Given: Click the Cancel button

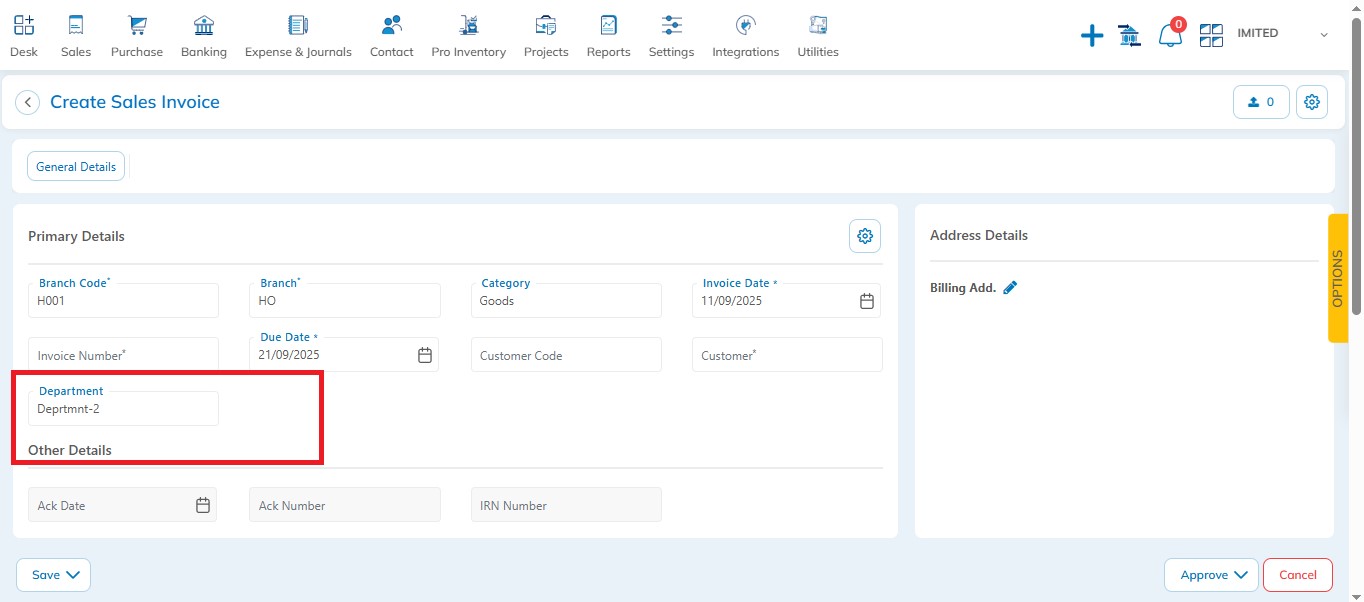Looking at the screenshot, I should 1297,575.
